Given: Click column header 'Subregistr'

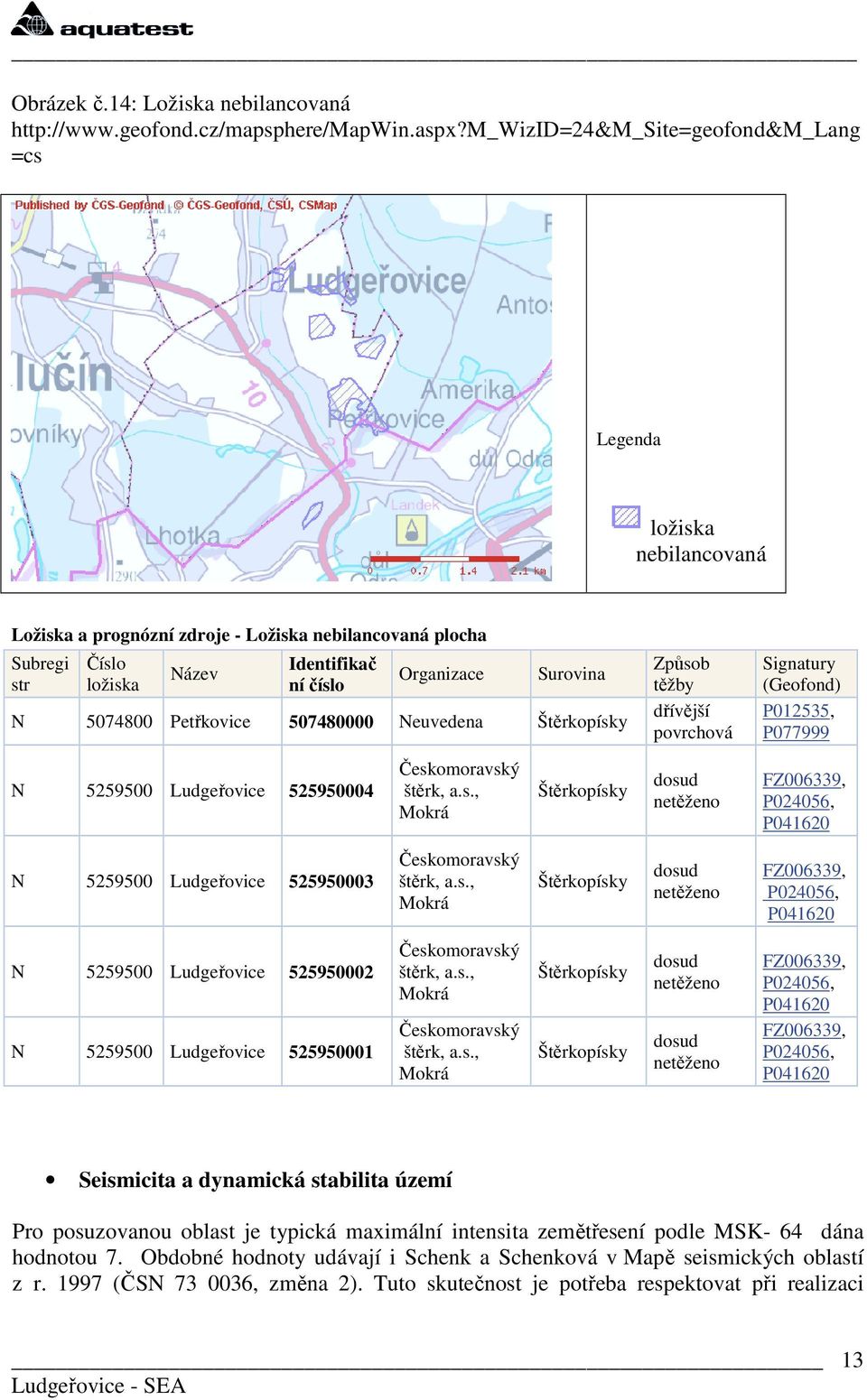Looking at the screenshot, I should tap(40, 673).
